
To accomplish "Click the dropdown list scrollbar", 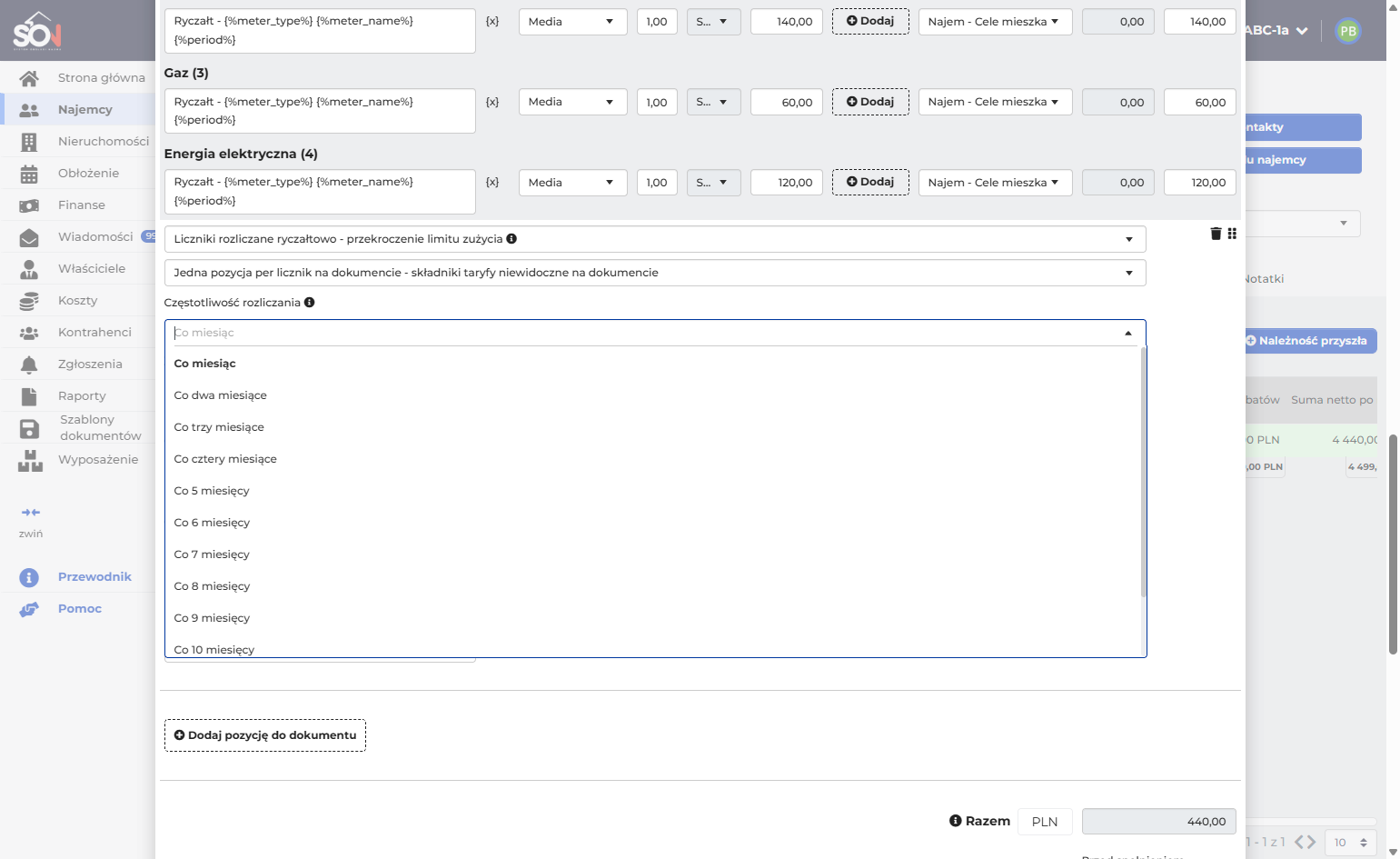I will tap(1144, 473).
